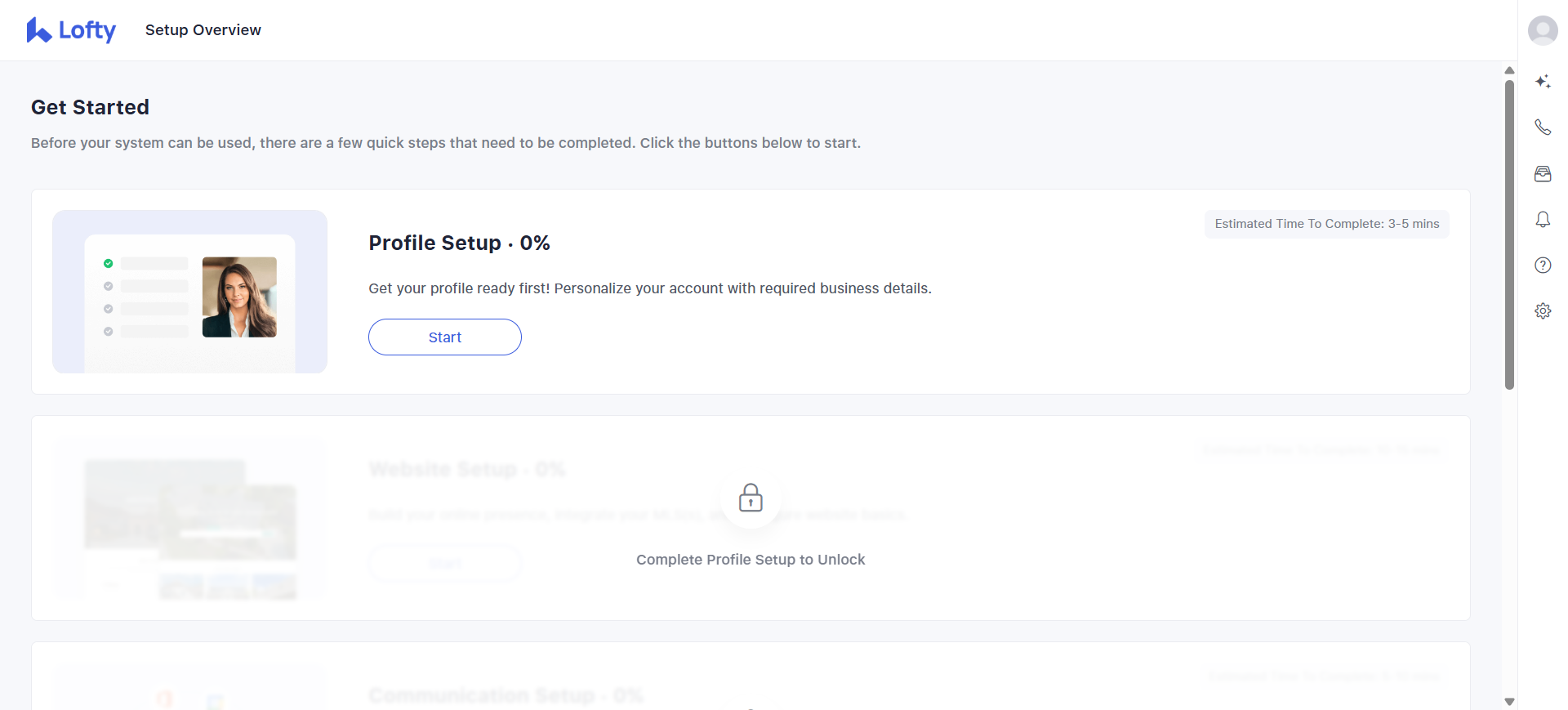Start the Profile Setup
This screenshot has height=710, width=1568.
tap(445, 337)
